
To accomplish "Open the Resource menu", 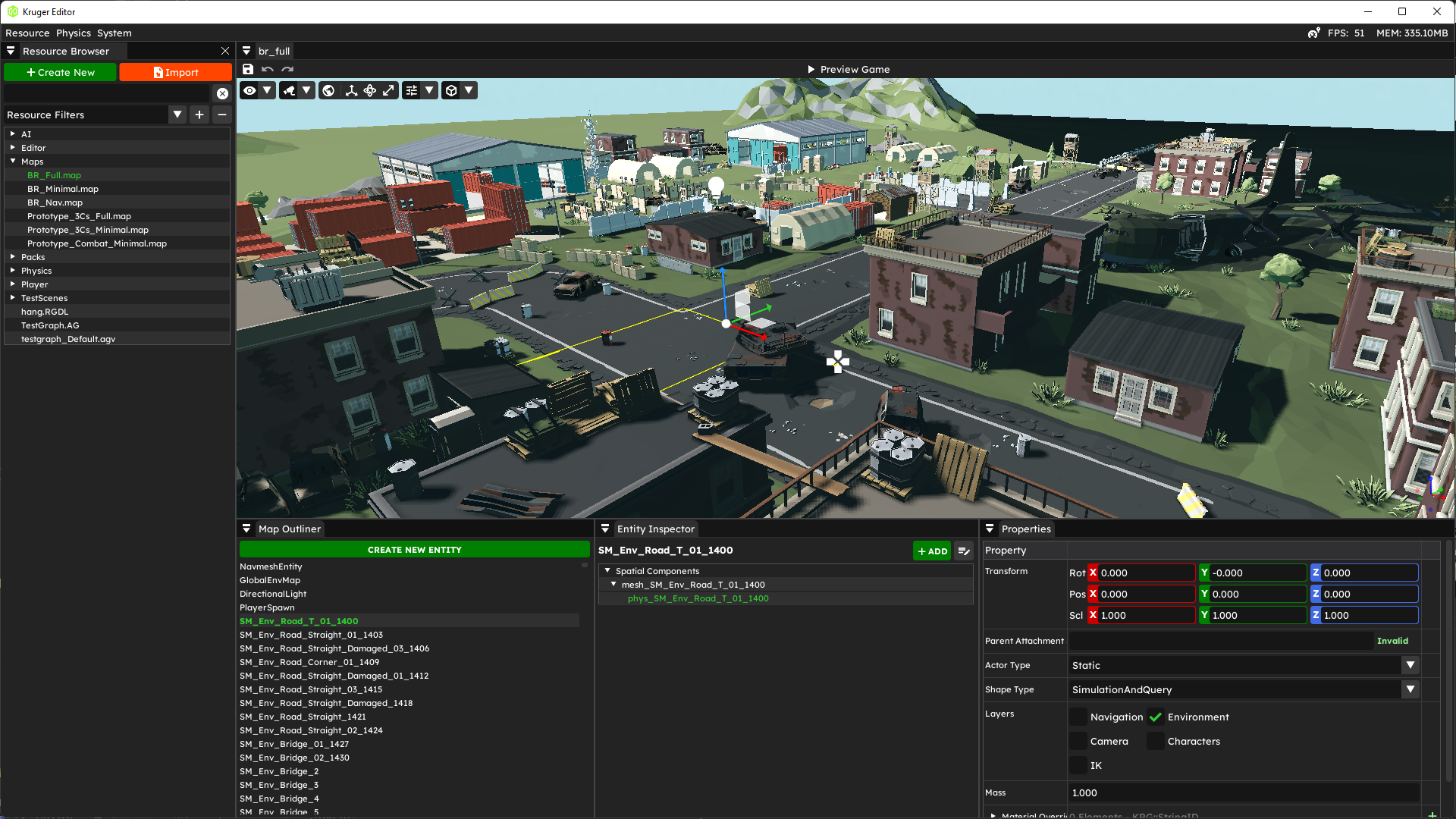I will click(27, 32).
